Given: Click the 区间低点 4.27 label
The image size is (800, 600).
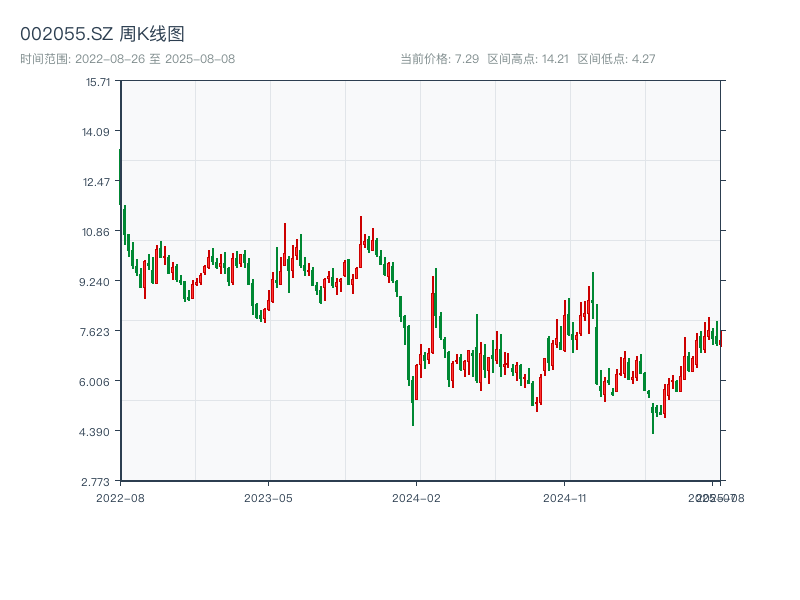Looking at the screenshot, I should (x=616, y=59).
